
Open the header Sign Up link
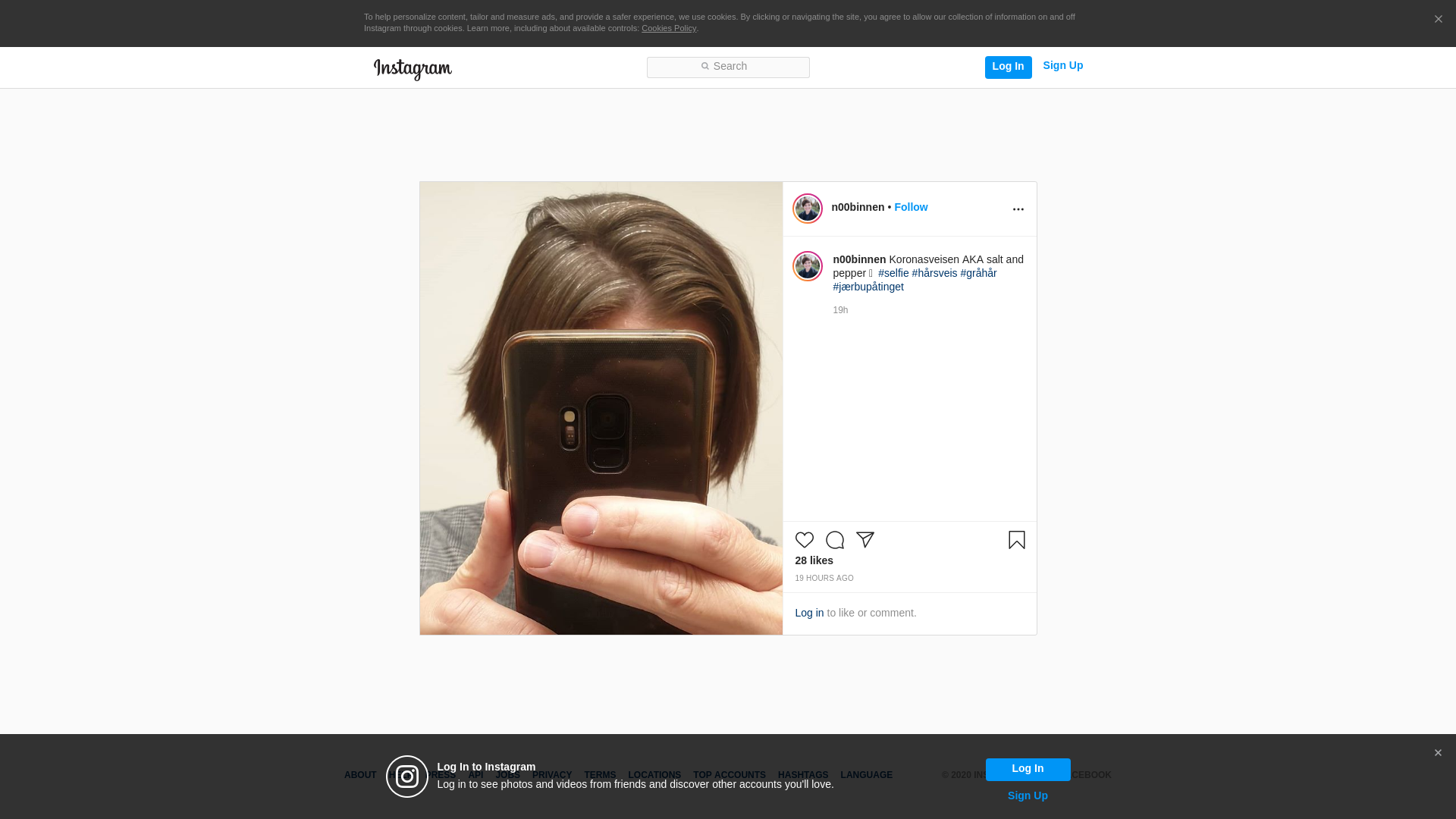(1062, 66)
